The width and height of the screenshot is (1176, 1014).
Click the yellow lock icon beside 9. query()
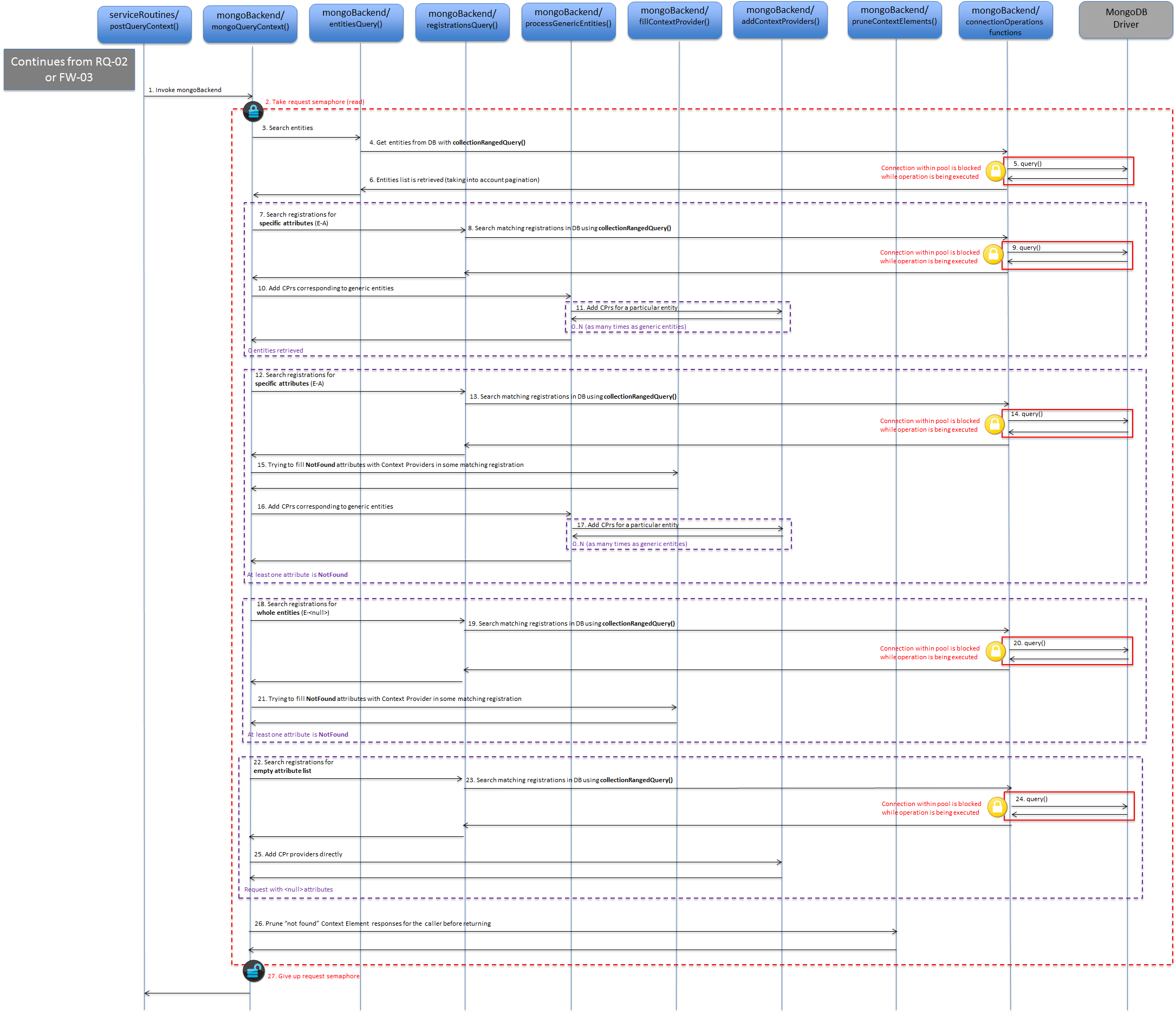[993, 254]
